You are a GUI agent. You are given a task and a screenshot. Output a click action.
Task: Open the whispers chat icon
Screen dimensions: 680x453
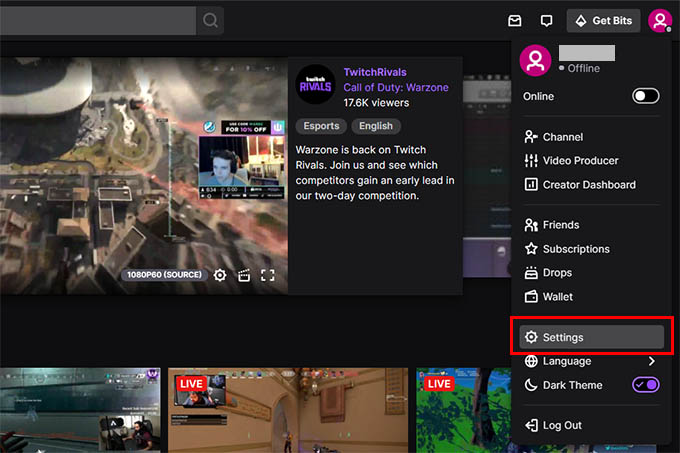pyautogui.click(x=546, y=20)
